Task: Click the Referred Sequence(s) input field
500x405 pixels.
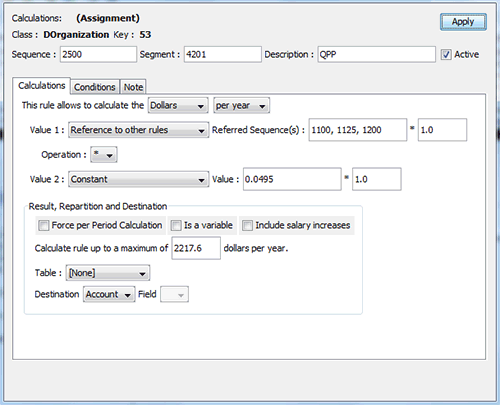Action: [x=358, y=130]
